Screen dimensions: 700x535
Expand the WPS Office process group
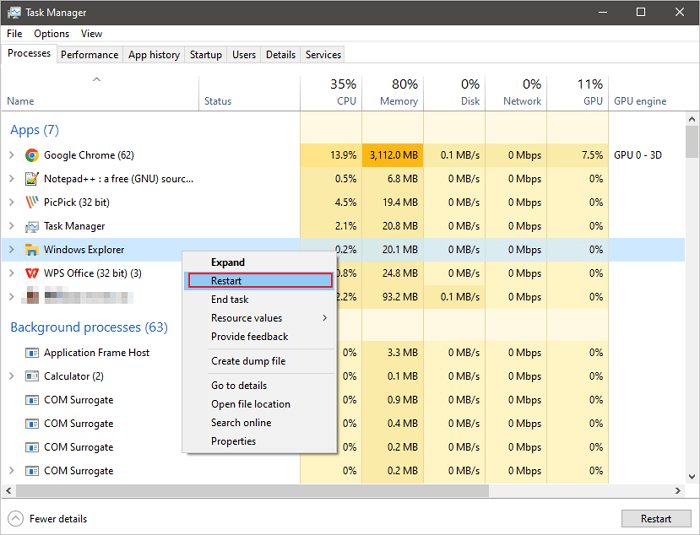pos(12,273)
